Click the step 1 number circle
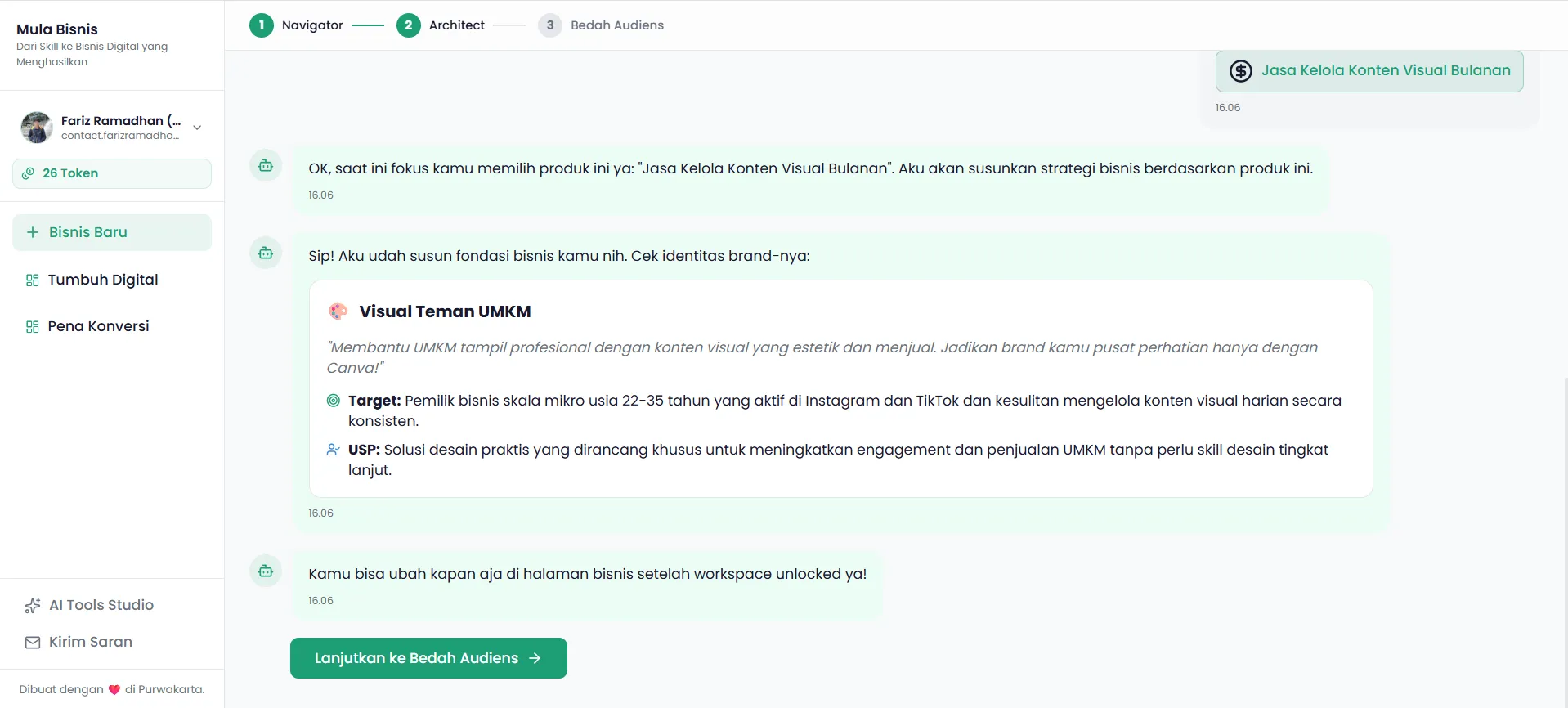The height and width of the screenshot is (708, 1568). [262, 25]
